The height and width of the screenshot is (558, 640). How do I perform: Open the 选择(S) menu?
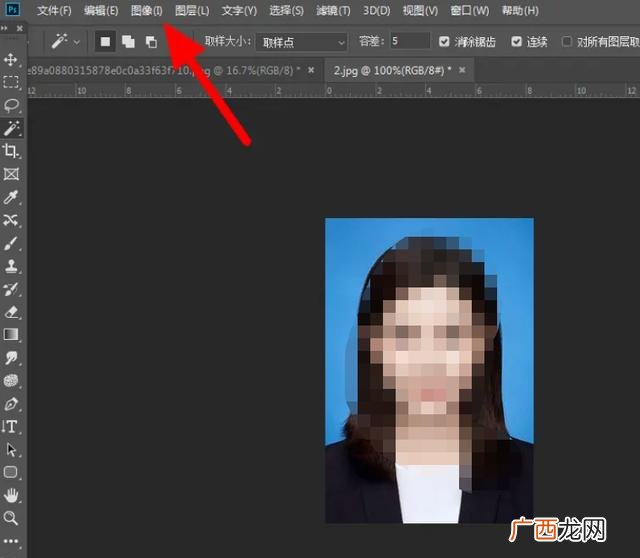(287, 10)
